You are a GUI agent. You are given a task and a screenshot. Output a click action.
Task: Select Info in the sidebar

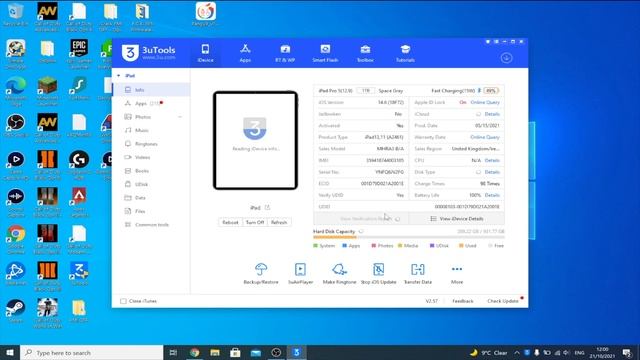coord(151,90)
